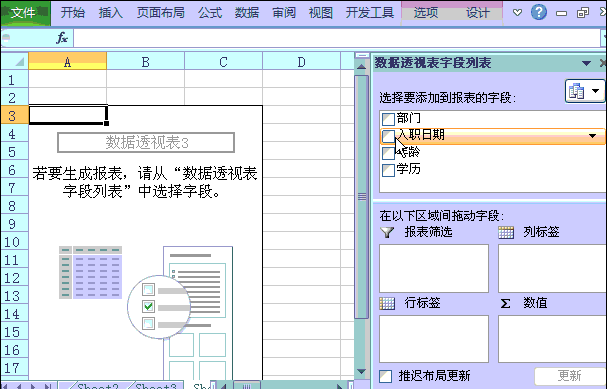Click the horizontal scrollbar left arrow

click(223, 386)
